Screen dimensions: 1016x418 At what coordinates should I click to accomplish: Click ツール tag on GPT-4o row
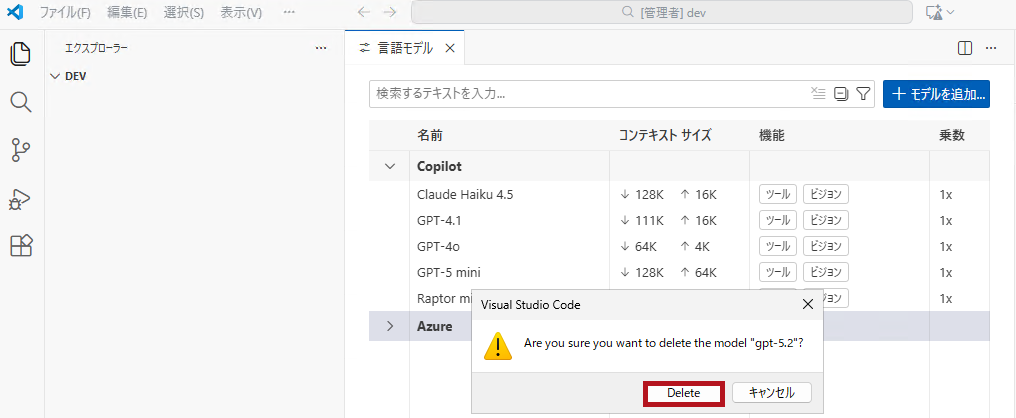778,246
